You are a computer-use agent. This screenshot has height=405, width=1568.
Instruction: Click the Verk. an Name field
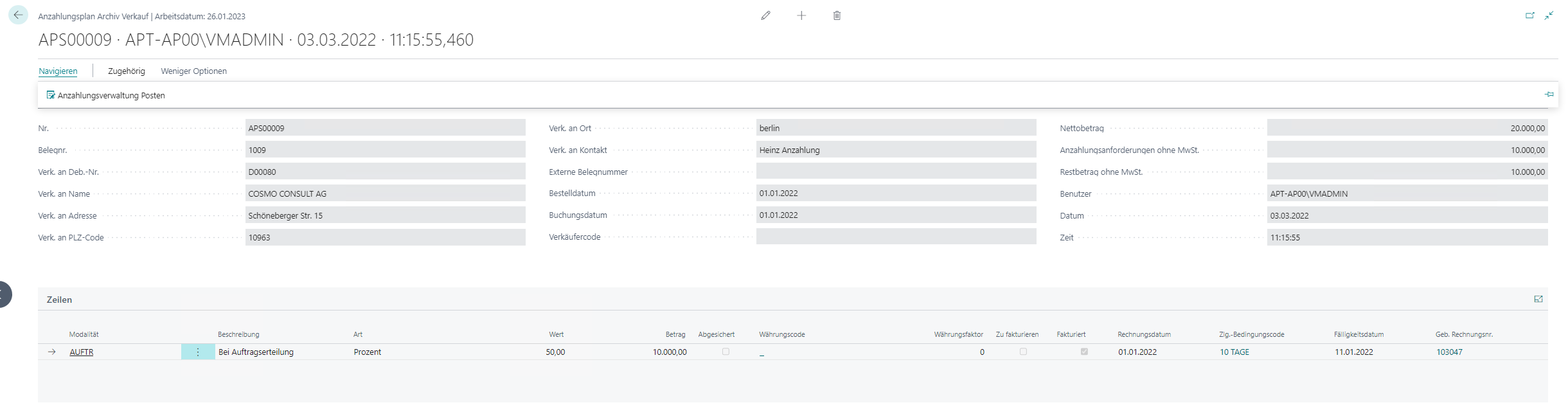[x=385, y=194]
